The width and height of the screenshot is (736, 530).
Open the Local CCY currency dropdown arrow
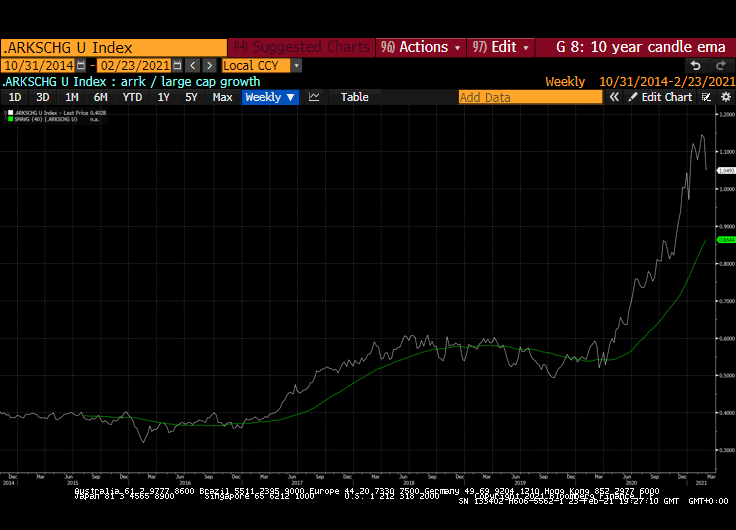click(296, 65)
